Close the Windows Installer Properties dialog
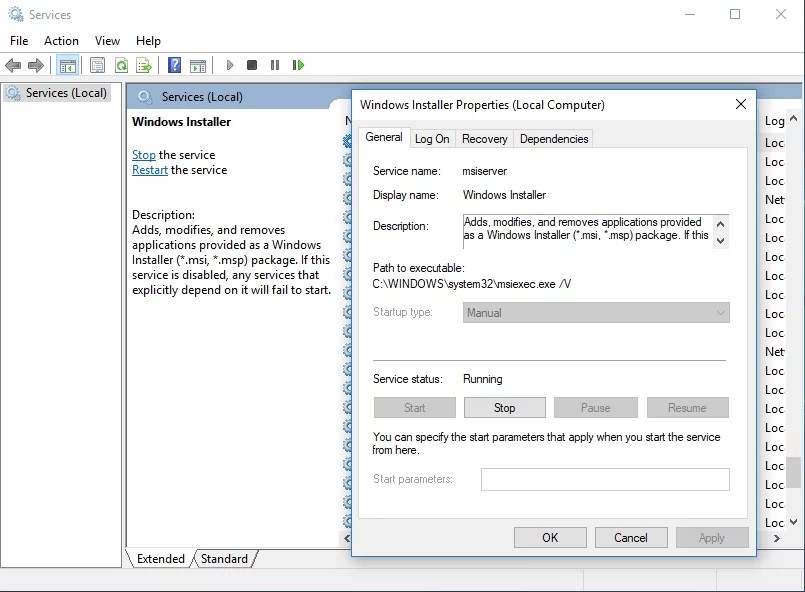Screen dimensions: 805x592 tap(741, 104)
